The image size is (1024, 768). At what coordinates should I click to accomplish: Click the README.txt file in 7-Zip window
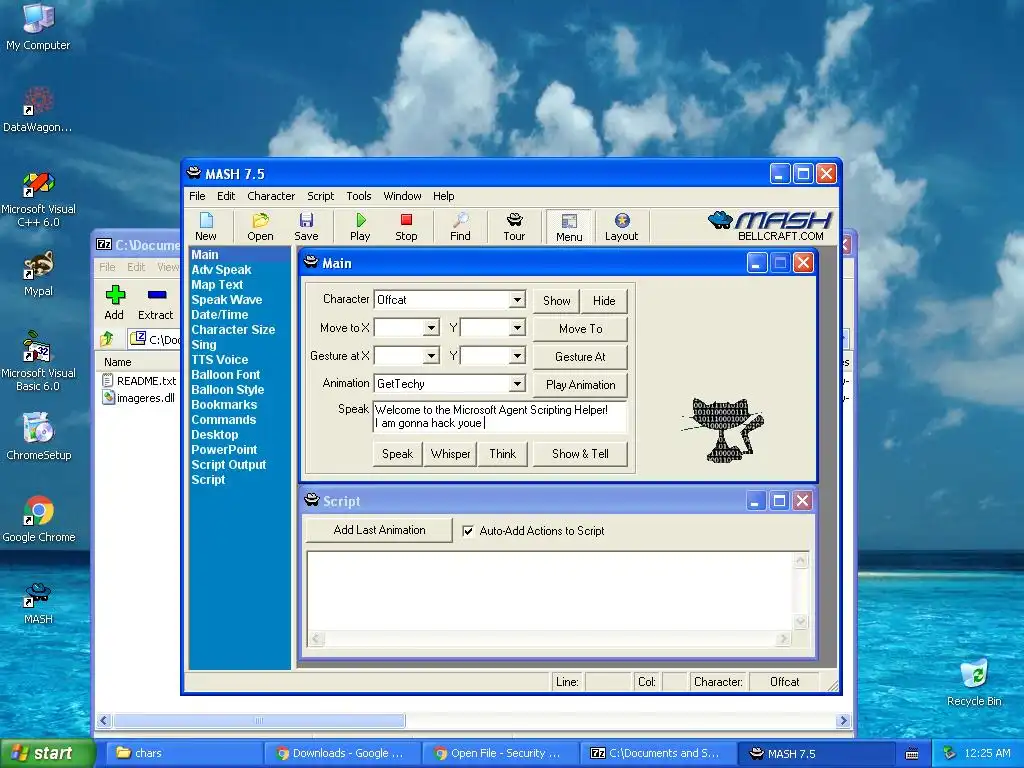click(x=139, y=381)
